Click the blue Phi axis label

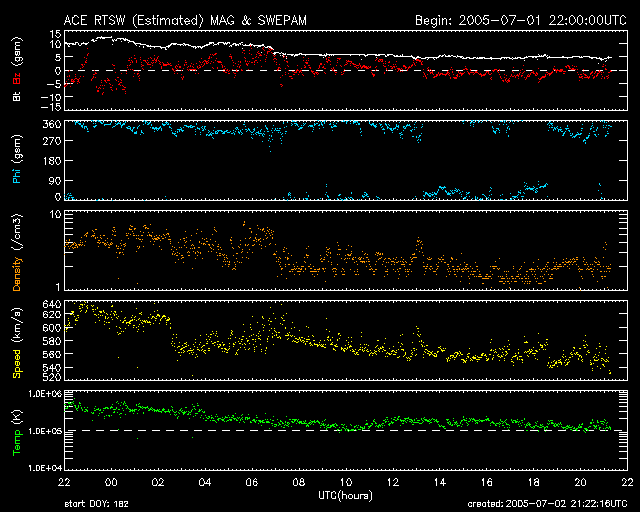point(17,176)
